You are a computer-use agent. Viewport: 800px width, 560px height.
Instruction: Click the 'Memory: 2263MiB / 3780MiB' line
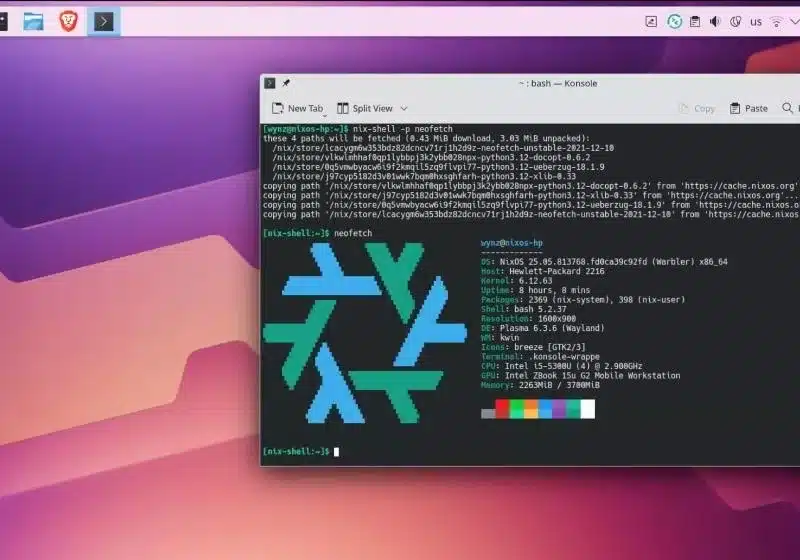540,385
